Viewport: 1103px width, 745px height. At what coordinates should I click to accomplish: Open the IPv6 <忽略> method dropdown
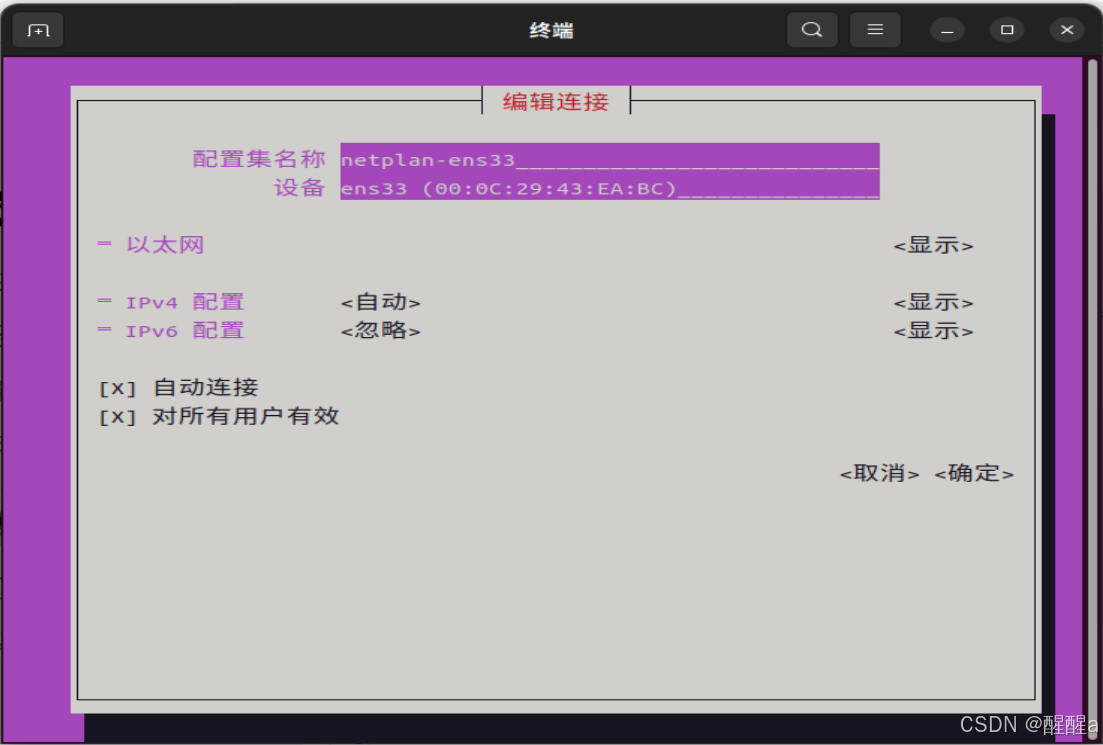(x=381, y=331)
